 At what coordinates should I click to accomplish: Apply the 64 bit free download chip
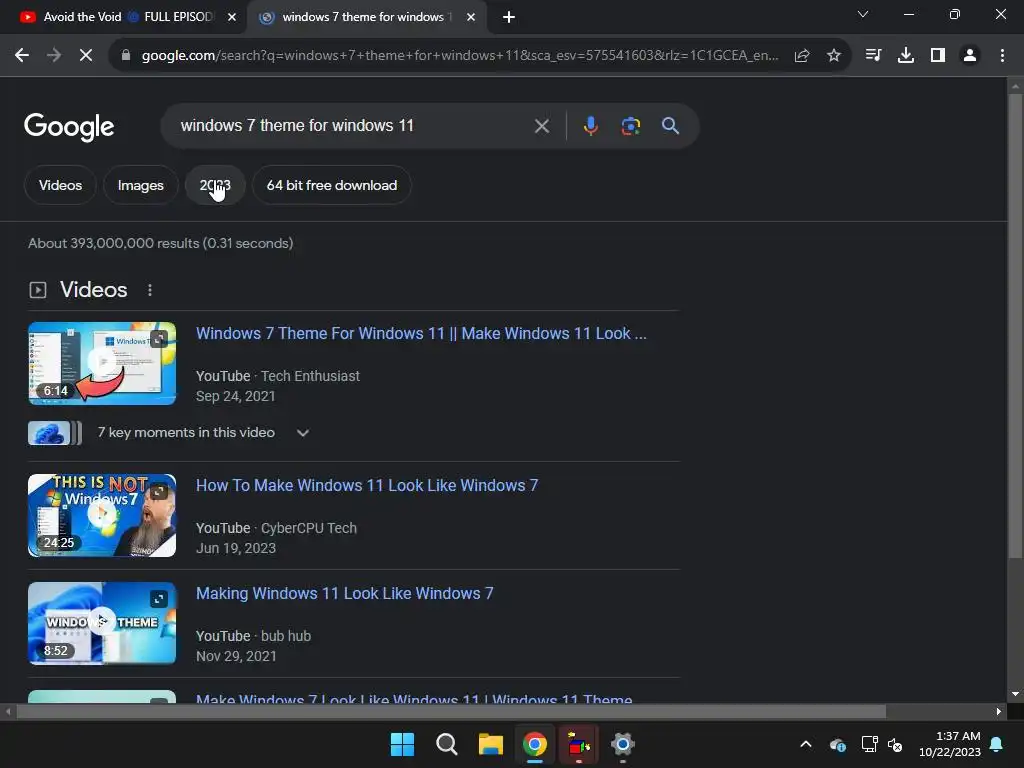click(332, 185)
